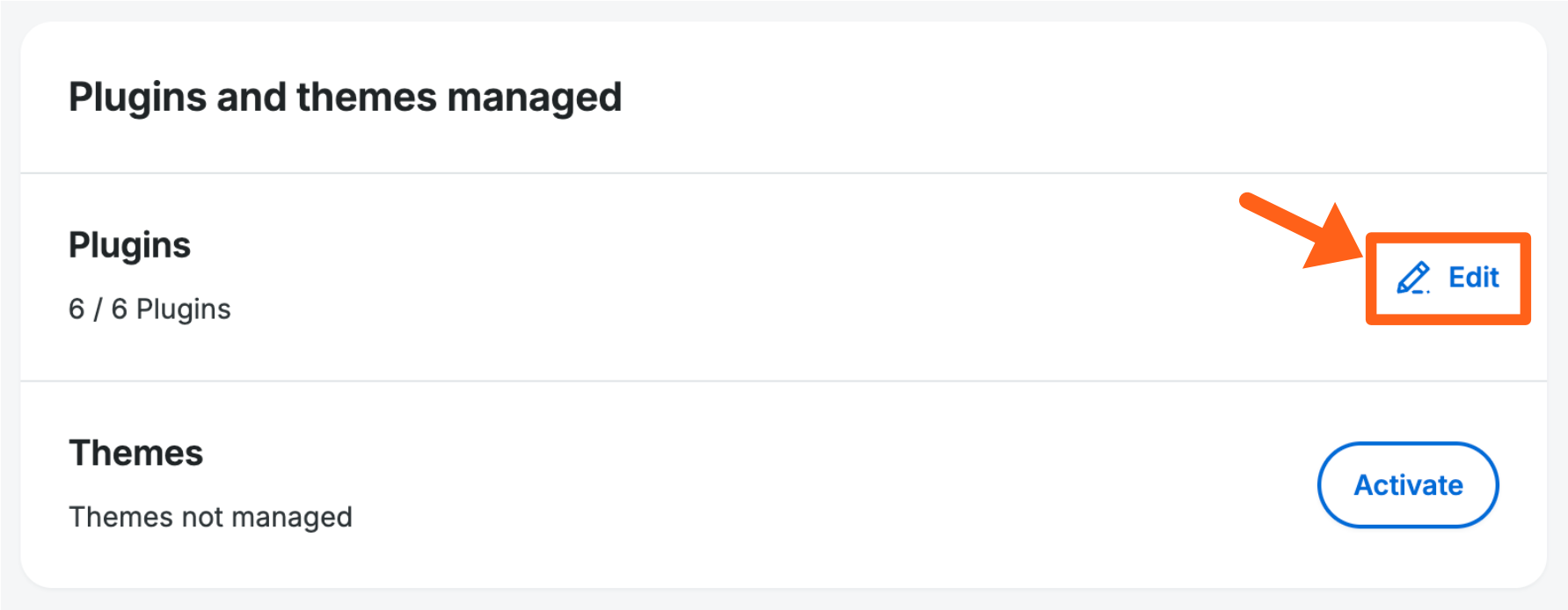Select the Themes section title
The image size is (1568, 610).
point(135,454)
